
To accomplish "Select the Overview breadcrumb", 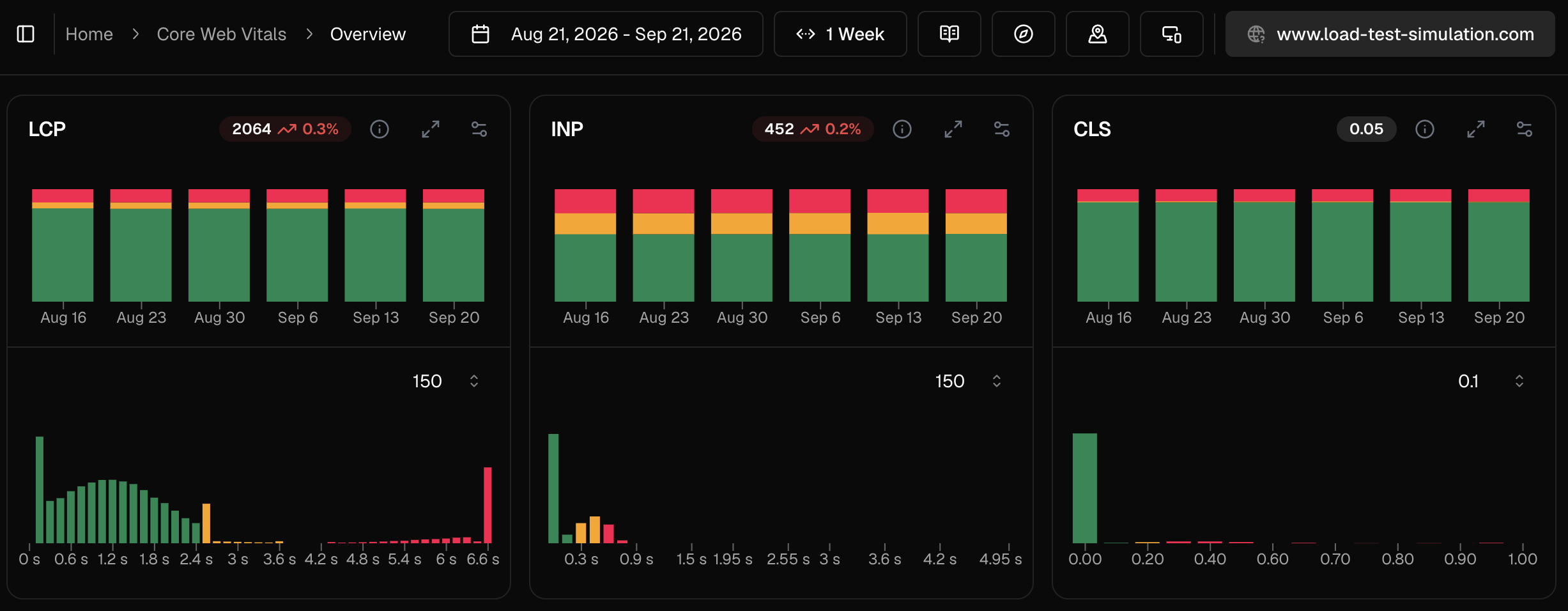I will 367,34.
